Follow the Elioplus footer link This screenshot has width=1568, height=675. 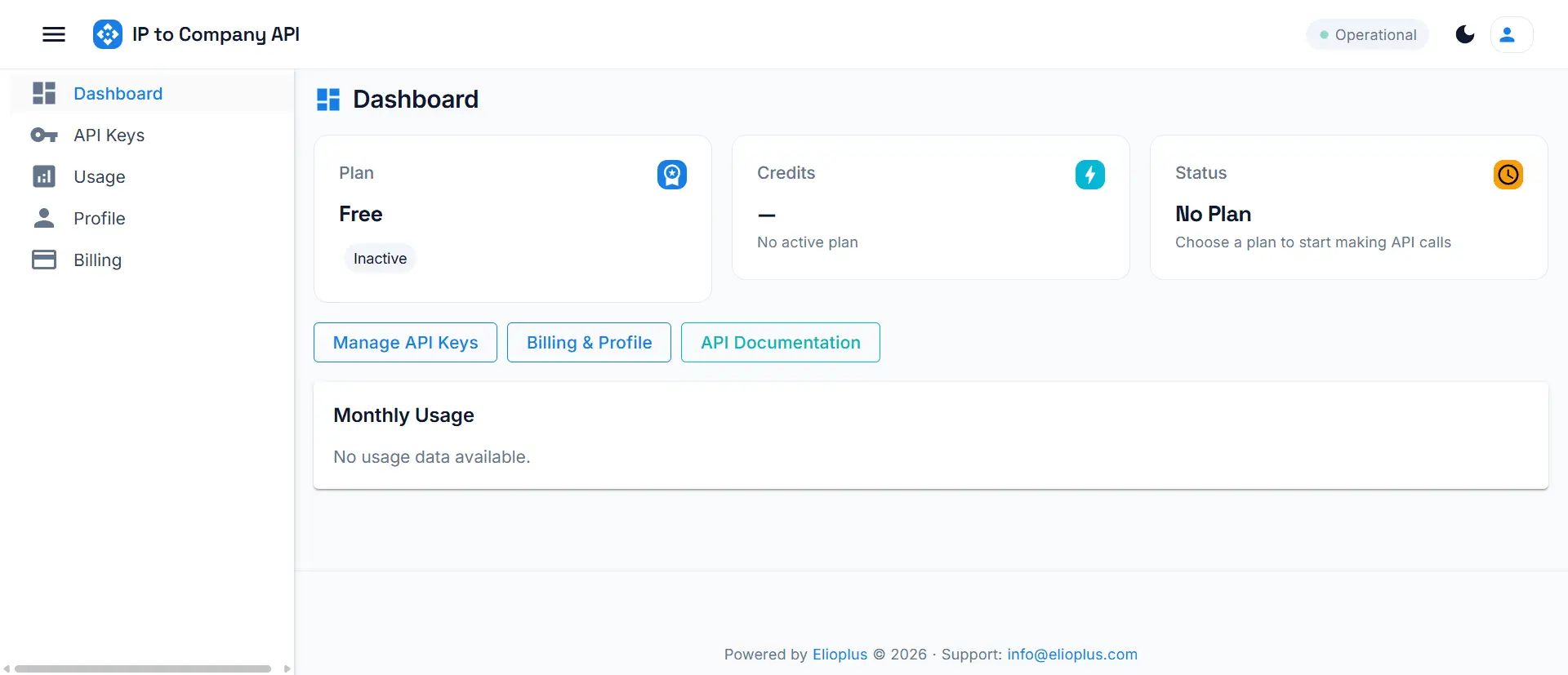pos(840,655)
